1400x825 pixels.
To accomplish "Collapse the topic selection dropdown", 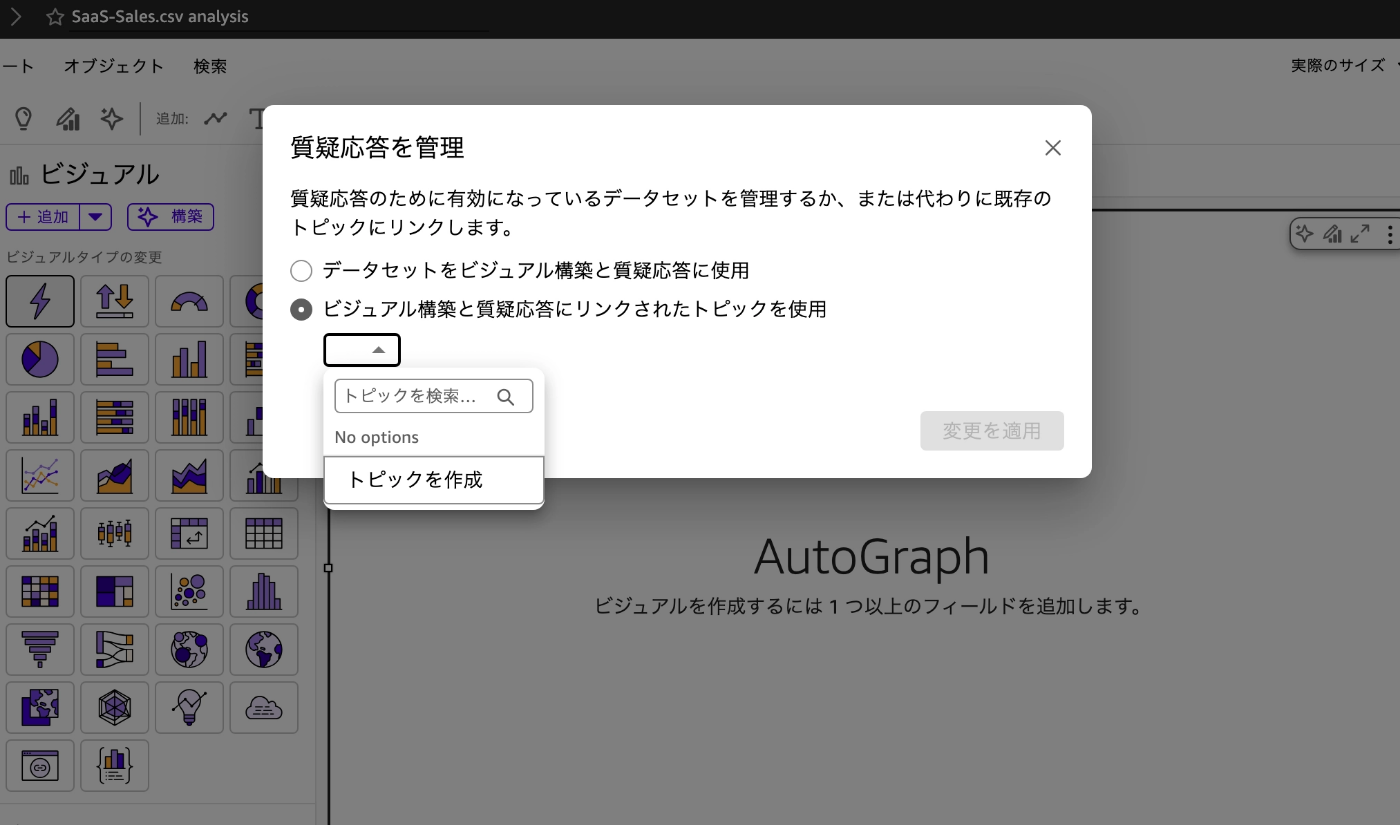I will coord(362,350).
